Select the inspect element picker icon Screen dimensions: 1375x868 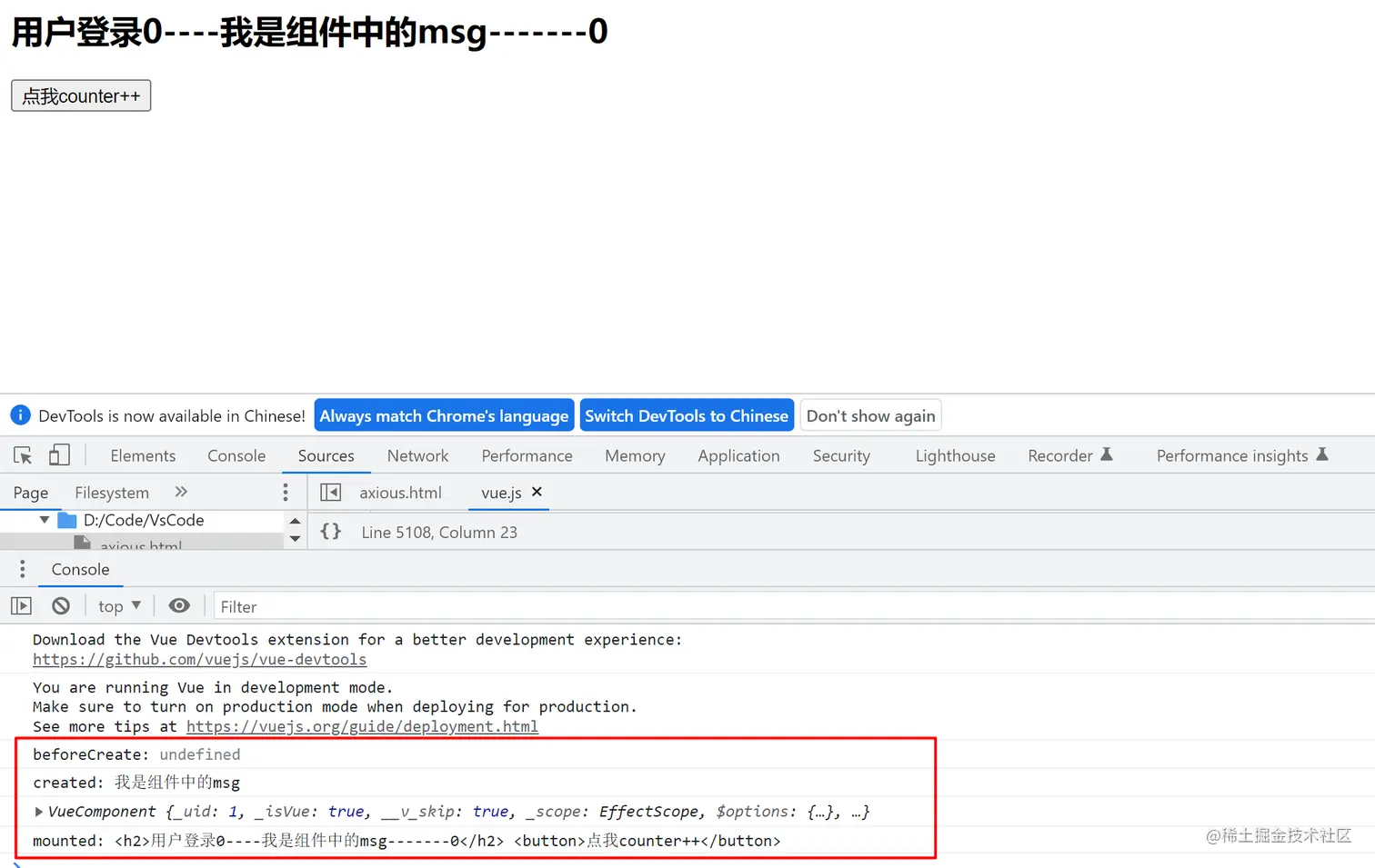(x=23, y=455)
